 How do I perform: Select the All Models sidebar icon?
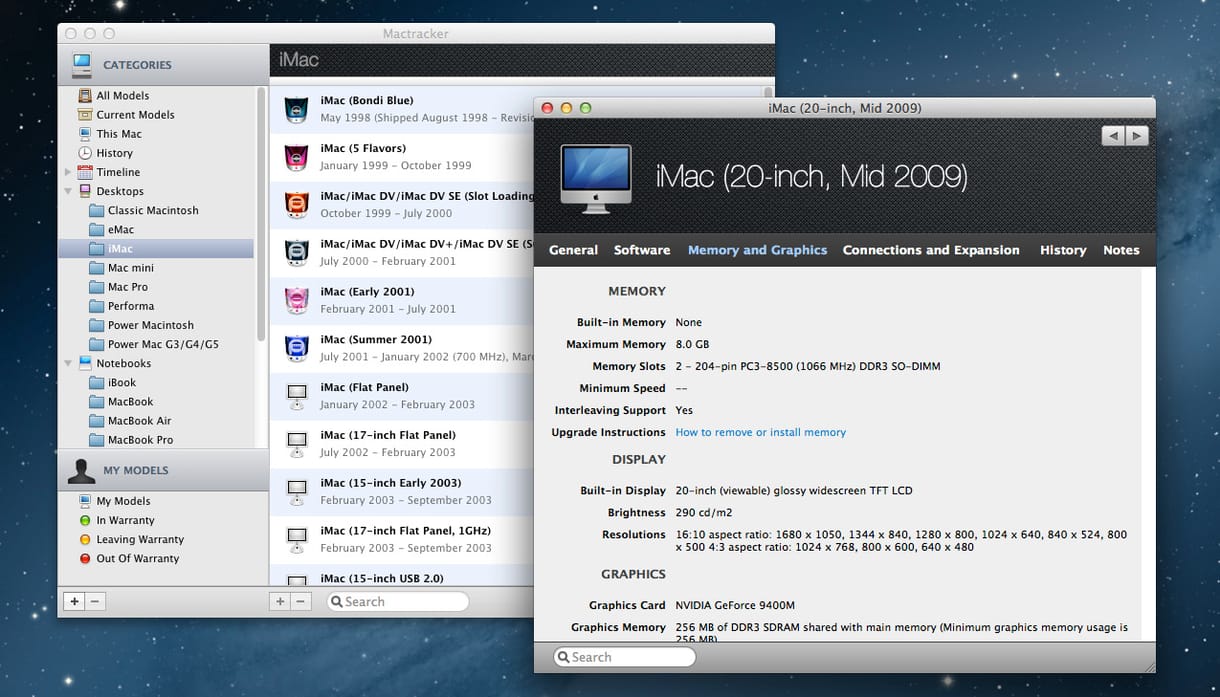click(x=85, y=96)
